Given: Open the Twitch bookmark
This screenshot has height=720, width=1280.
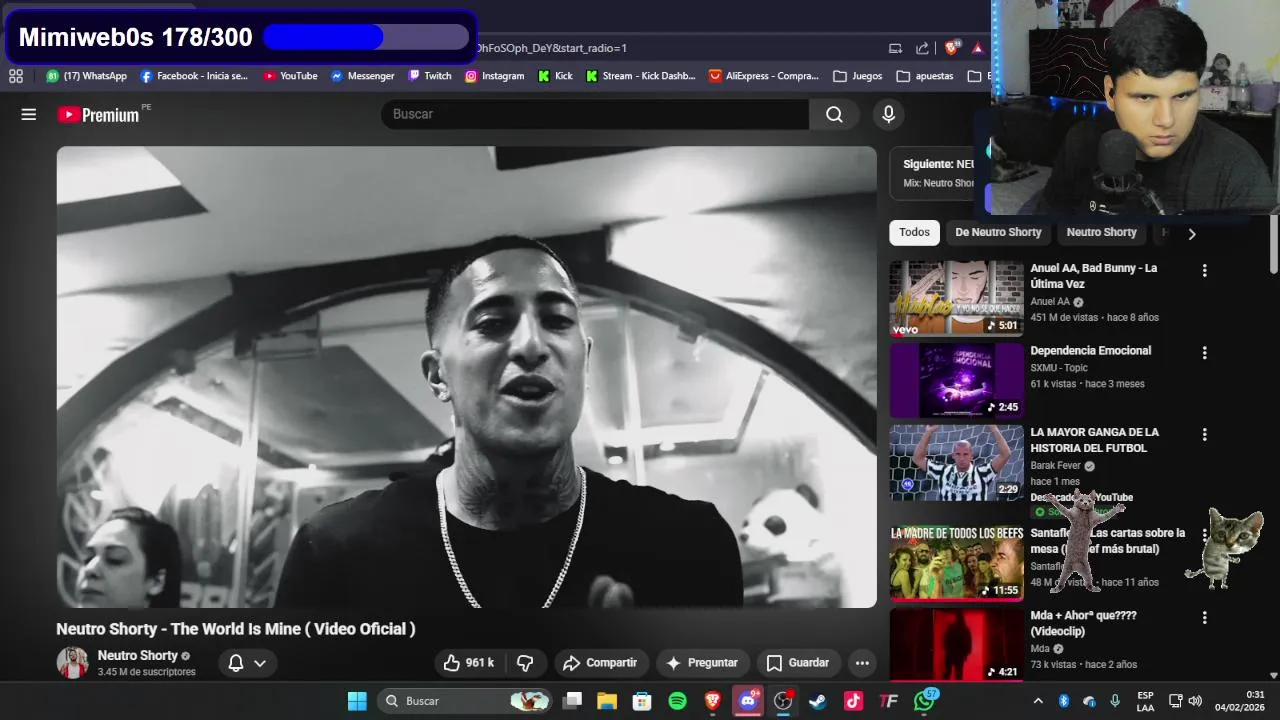Looking at the screenshot, I should tap(430, 76).
